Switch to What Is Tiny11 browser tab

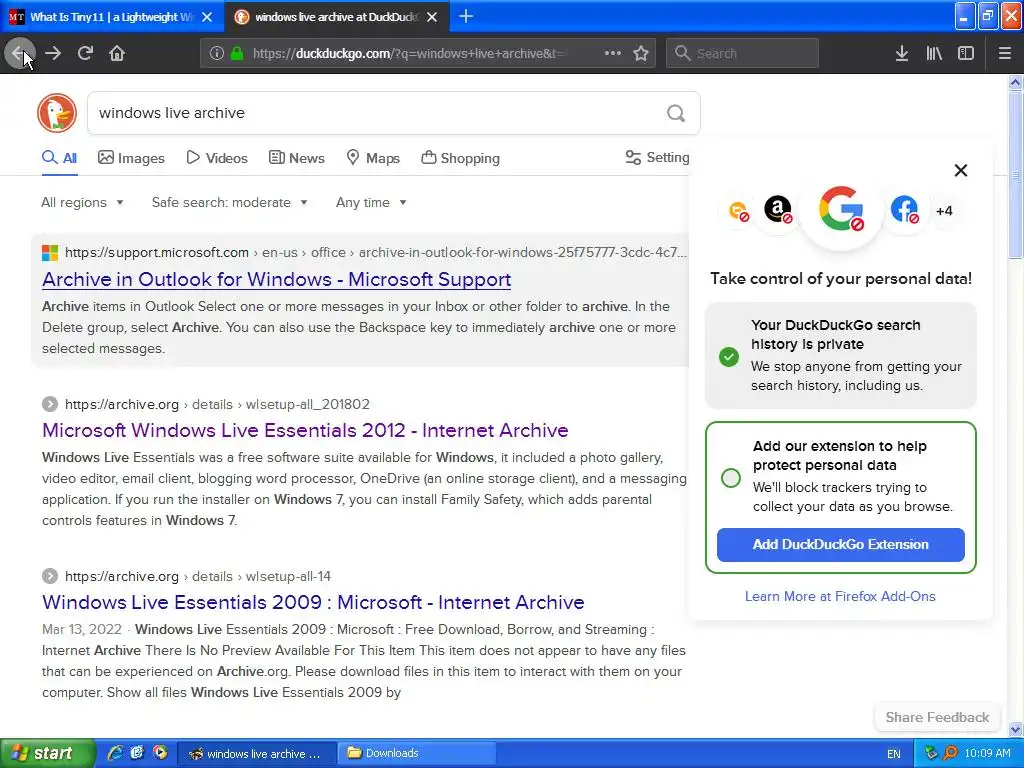pos(112,17)
